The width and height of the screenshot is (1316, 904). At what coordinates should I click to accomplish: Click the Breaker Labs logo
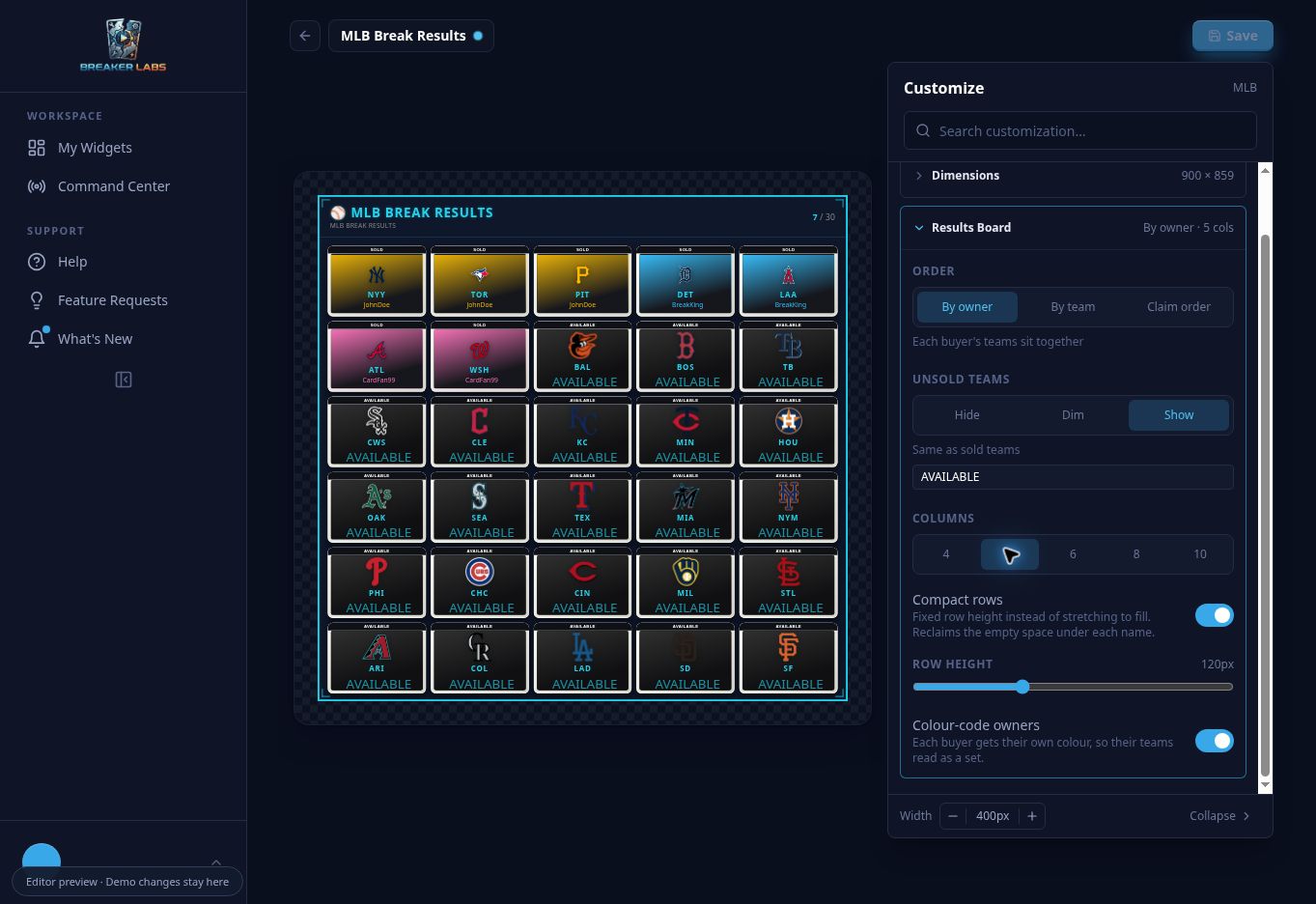123,45
